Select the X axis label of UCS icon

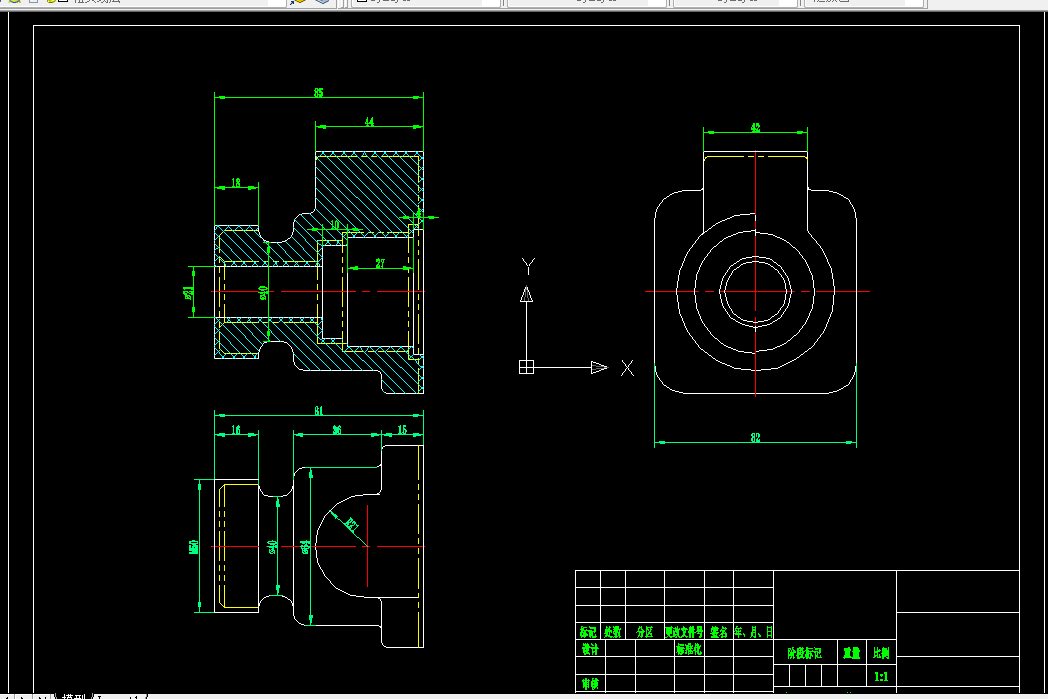pos(627,368)
